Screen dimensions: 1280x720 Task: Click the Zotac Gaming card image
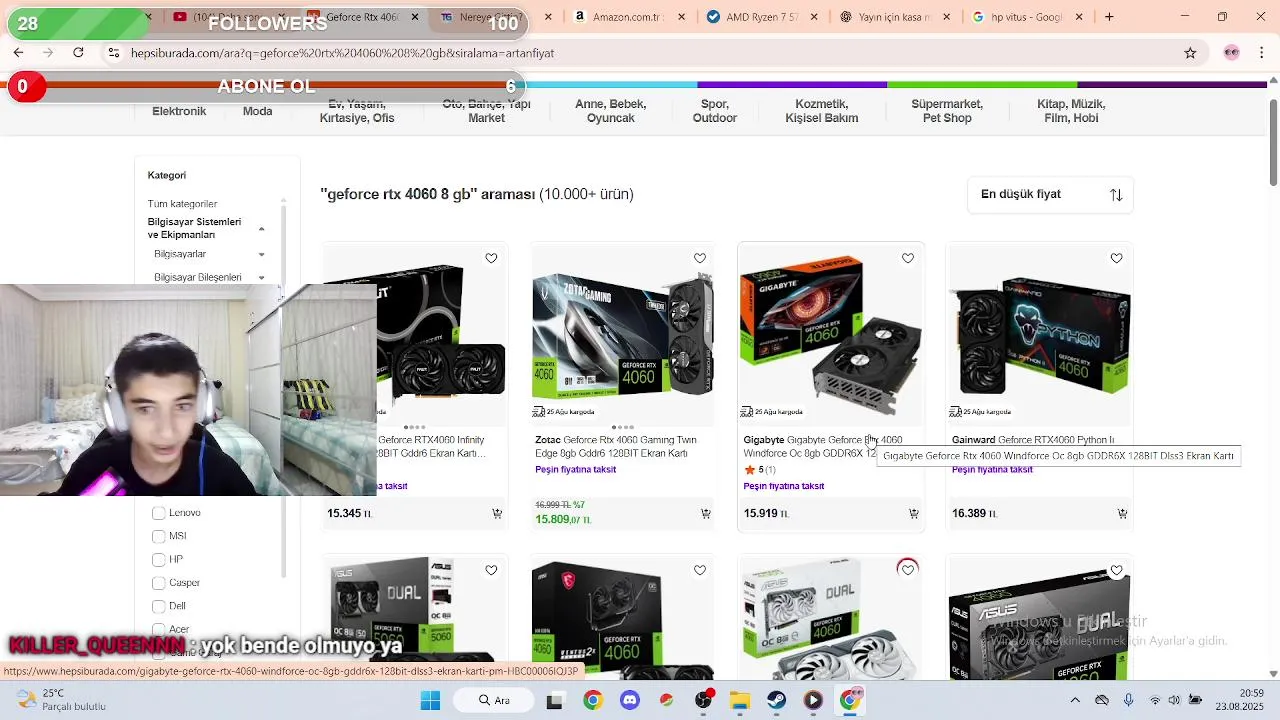[622, 335]
